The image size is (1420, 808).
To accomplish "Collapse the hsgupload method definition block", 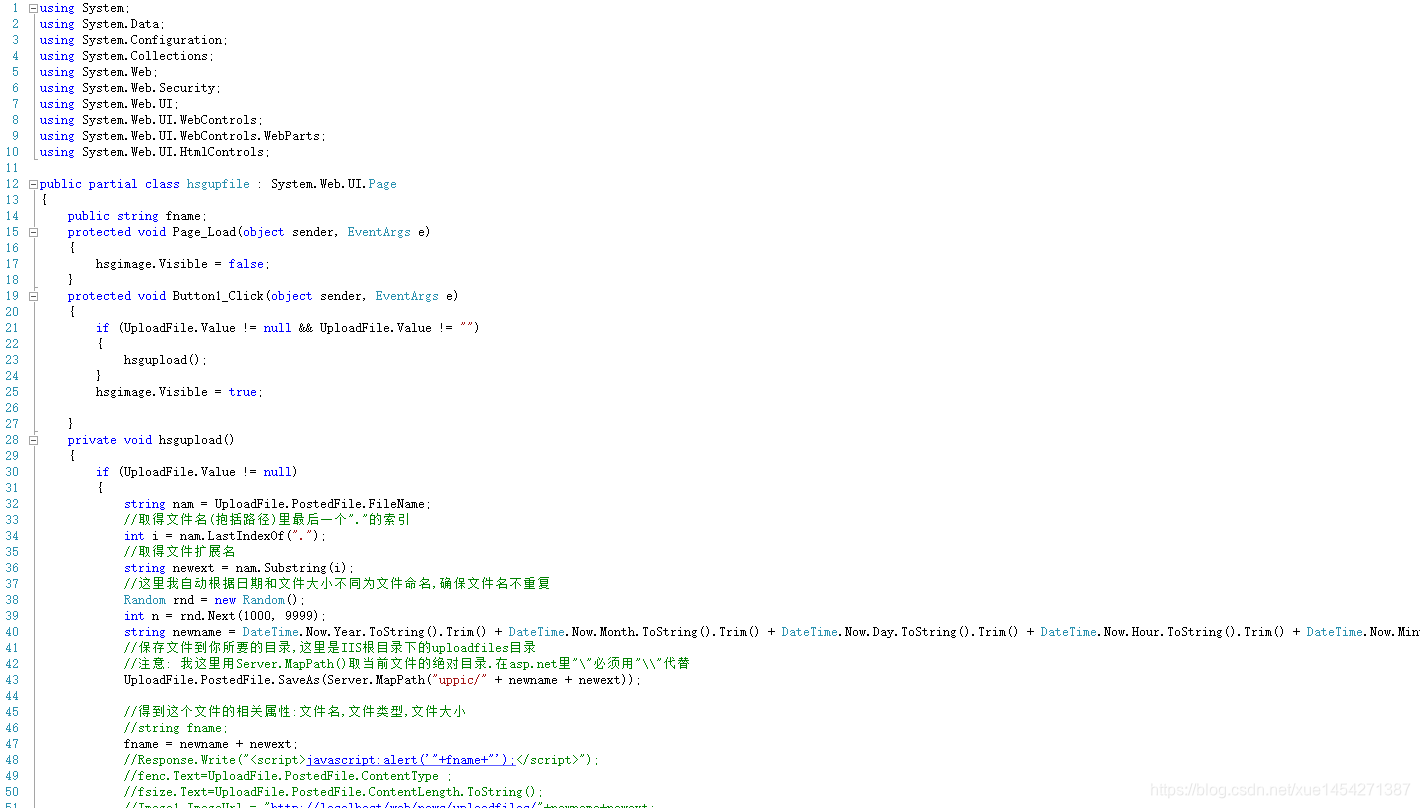I will [x=33, y=440].
